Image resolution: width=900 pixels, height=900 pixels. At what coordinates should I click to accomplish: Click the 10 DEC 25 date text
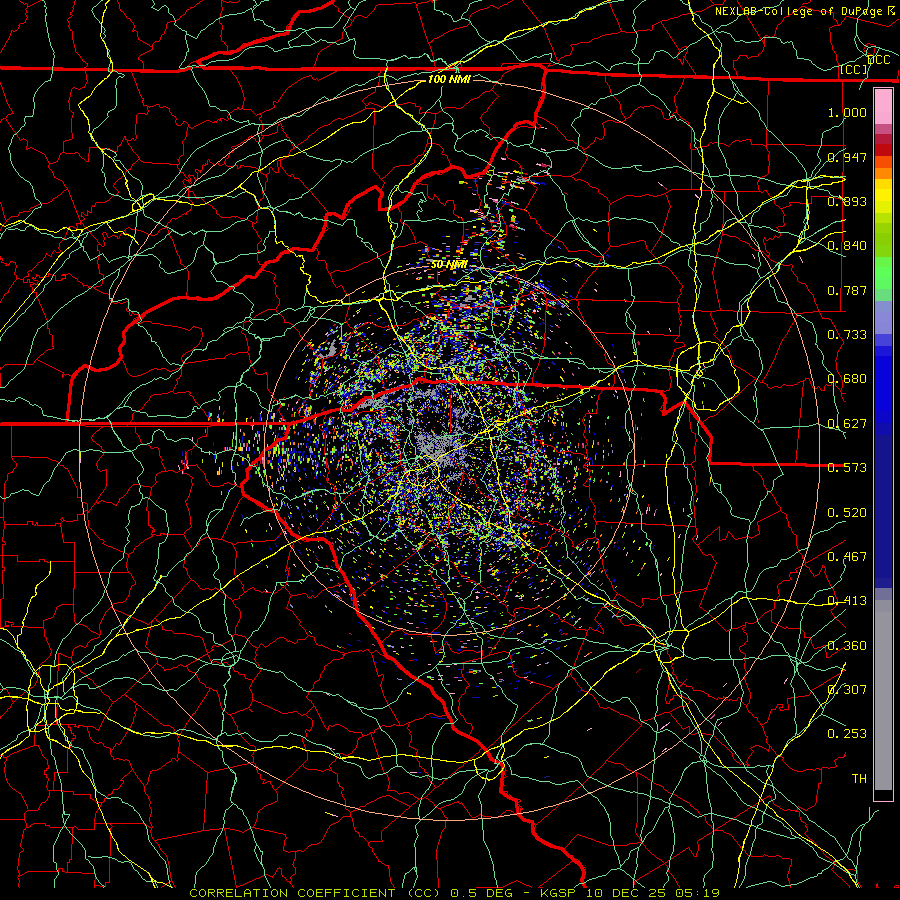pyautogui.click(x=626, y=893)
